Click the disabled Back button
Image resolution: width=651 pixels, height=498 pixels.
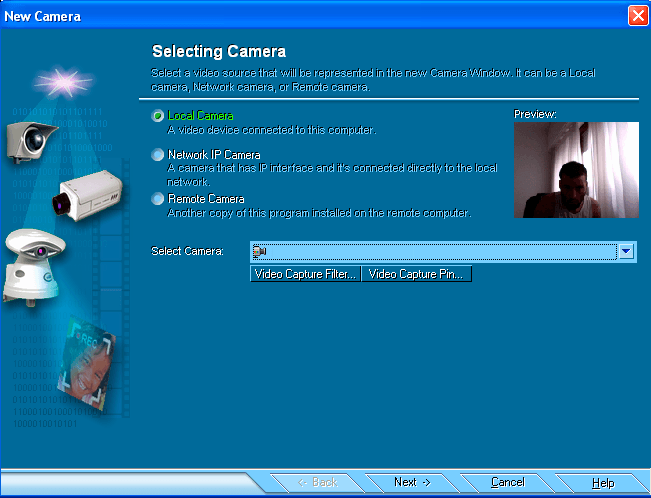pyautogui.click(x=318, y=482)
